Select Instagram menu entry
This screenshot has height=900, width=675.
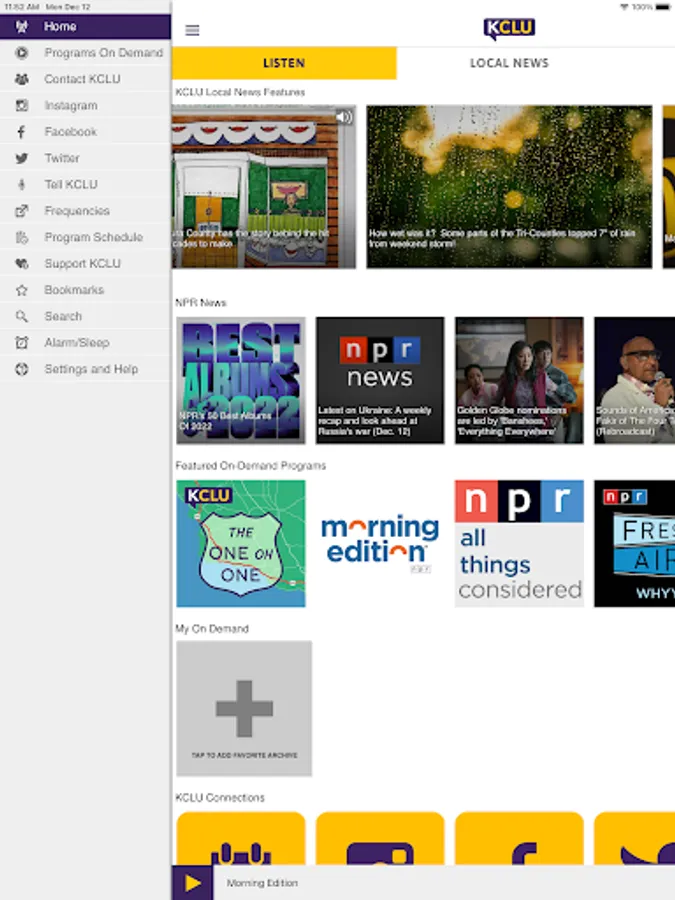point(85,106)
